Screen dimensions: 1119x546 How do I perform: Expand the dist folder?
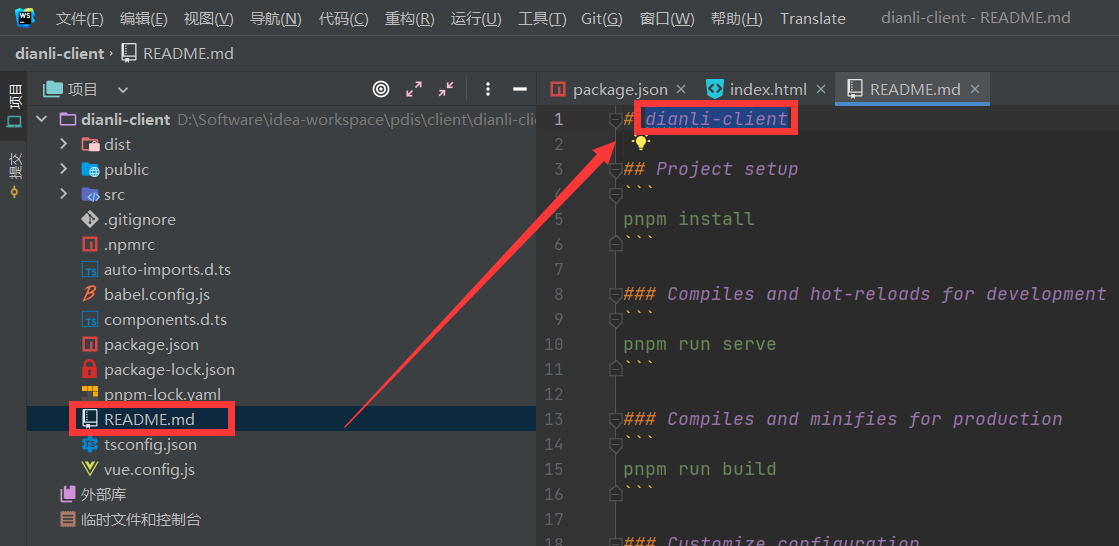click(x=64, y=144)
